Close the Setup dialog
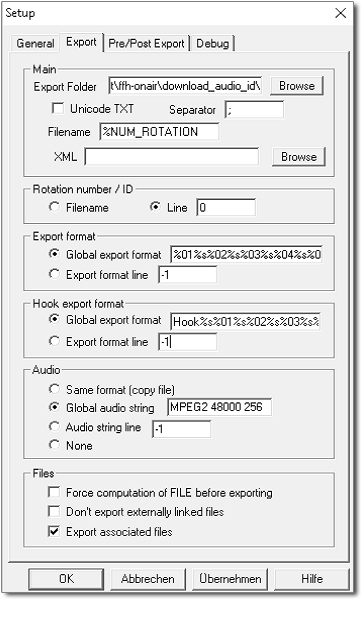 click(340, 13)
